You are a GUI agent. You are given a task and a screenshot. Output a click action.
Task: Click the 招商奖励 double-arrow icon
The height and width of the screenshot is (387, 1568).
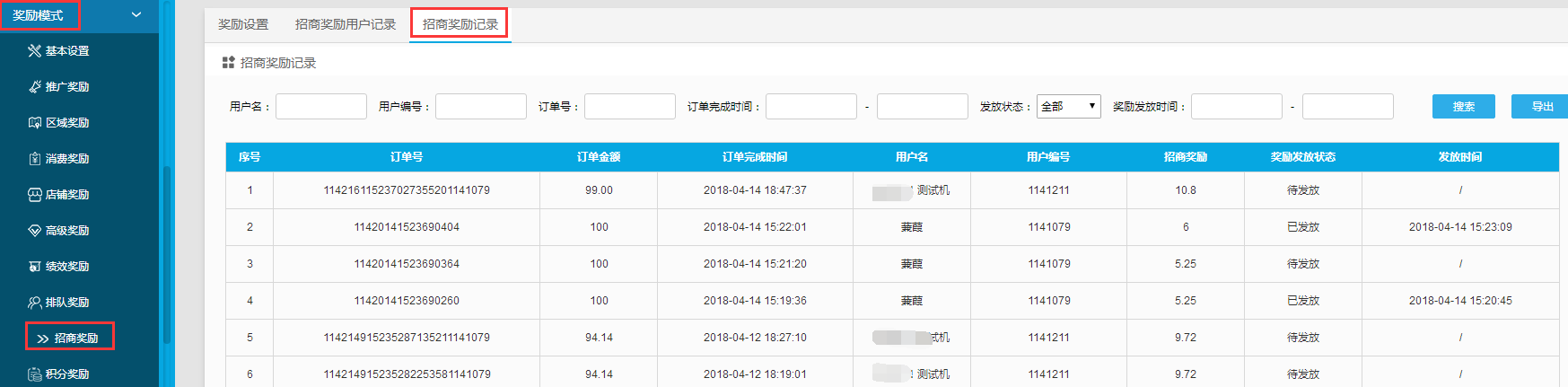[x=42, y=339]
